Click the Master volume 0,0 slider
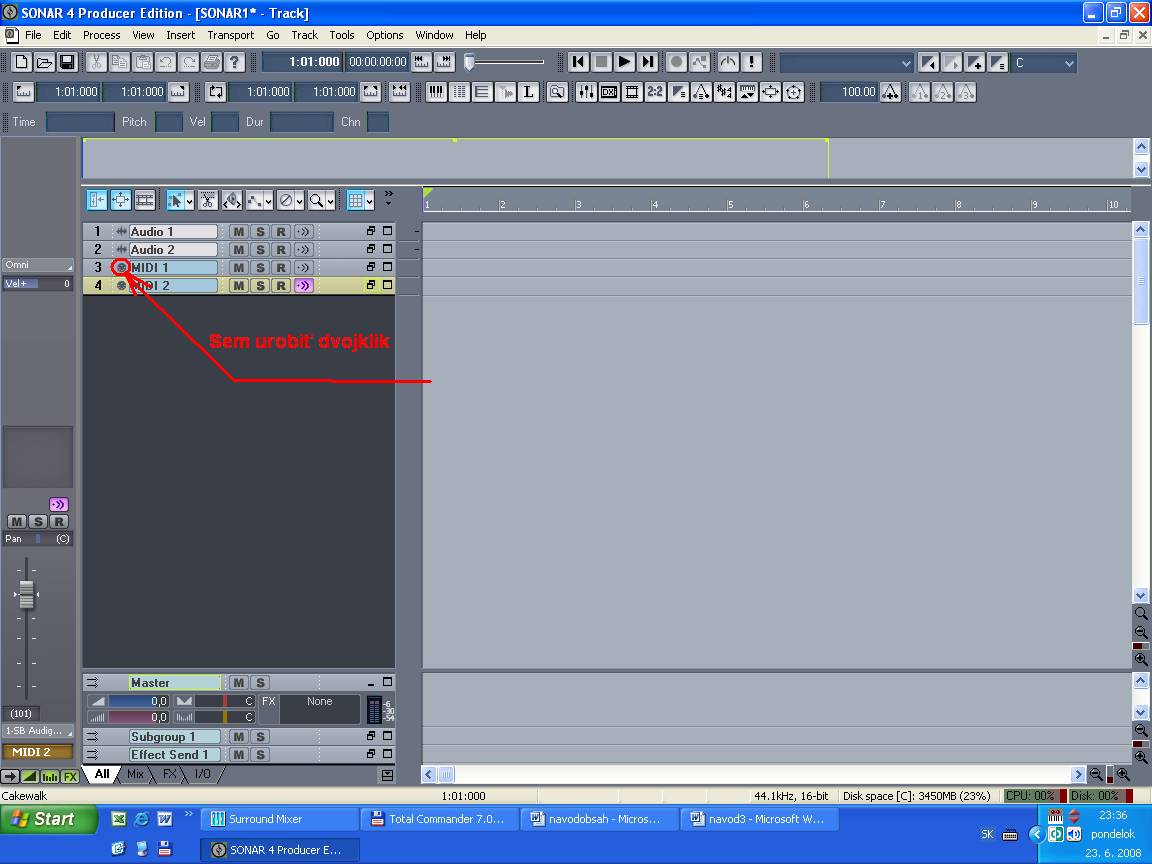Screen dimensions: 1152x864 [x=137, y=701]
